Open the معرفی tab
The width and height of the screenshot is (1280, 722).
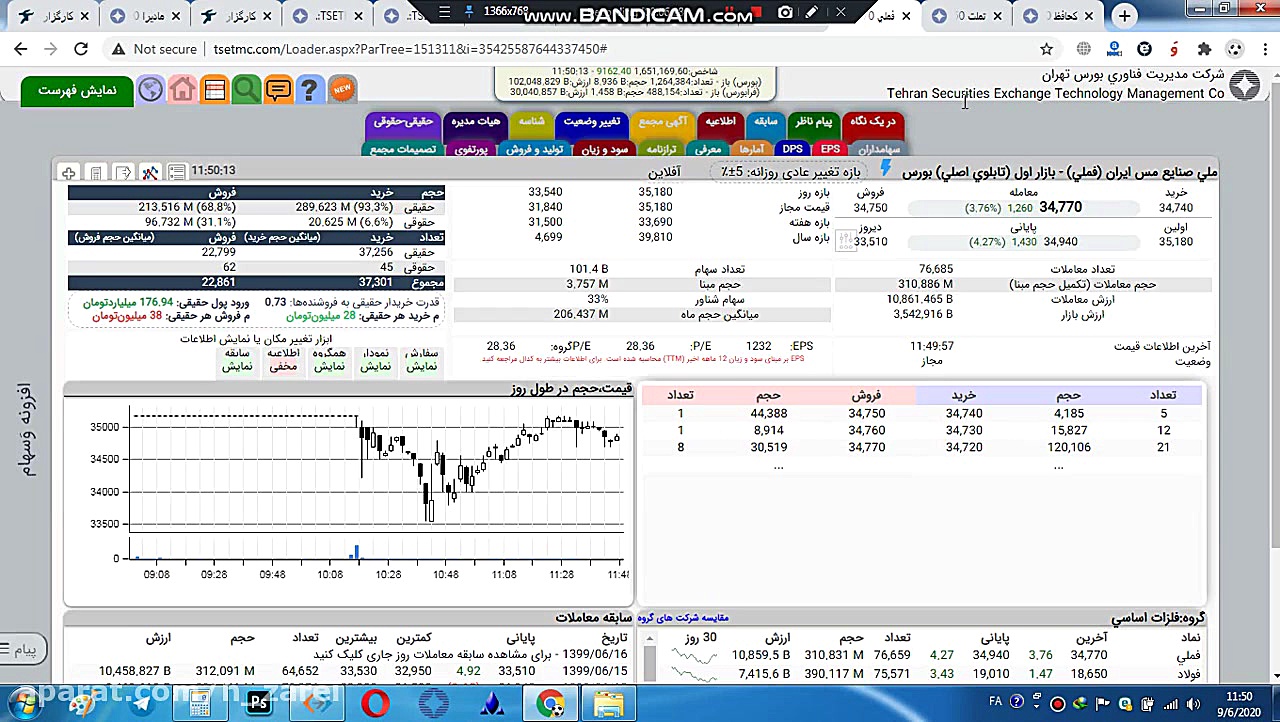[x=707, y=149]
